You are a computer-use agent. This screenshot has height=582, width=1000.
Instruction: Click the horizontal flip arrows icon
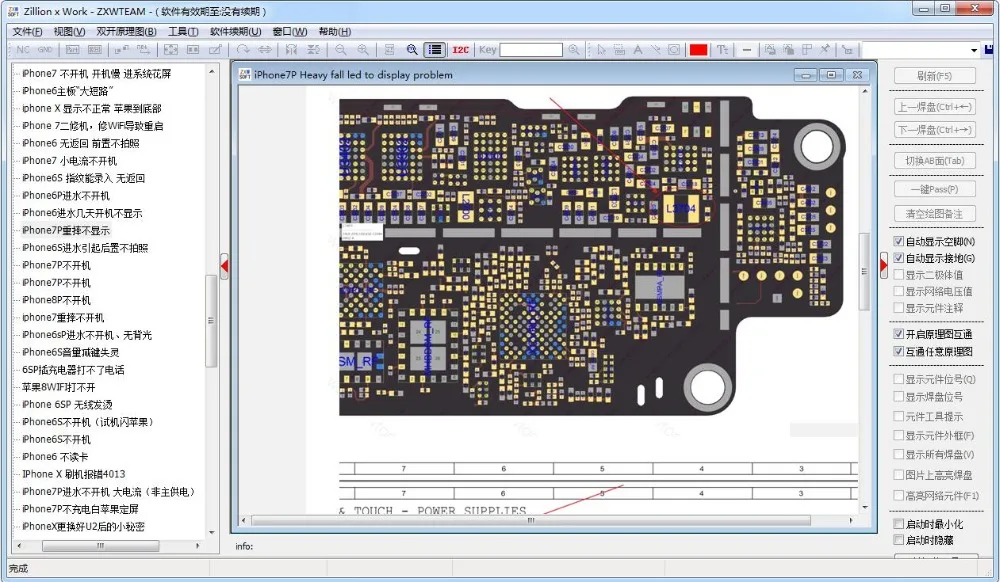pyautogui.click(x=265, y=50)
